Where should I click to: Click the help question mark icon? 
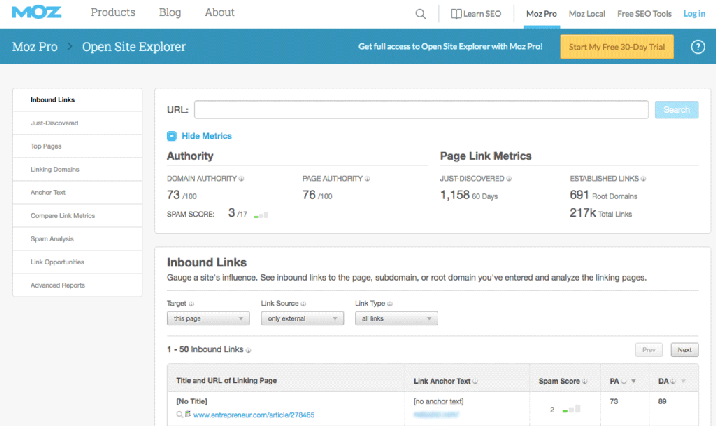[x=698, y=47]
